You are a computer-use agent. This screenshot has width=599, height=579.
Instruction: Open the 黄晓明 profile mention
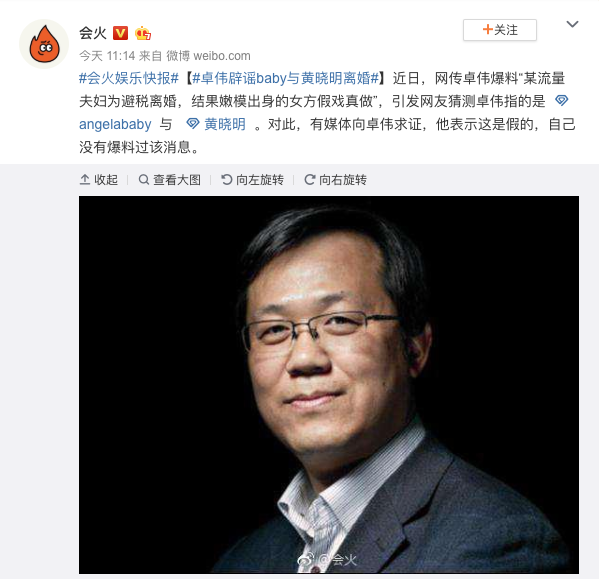point(225,124)
